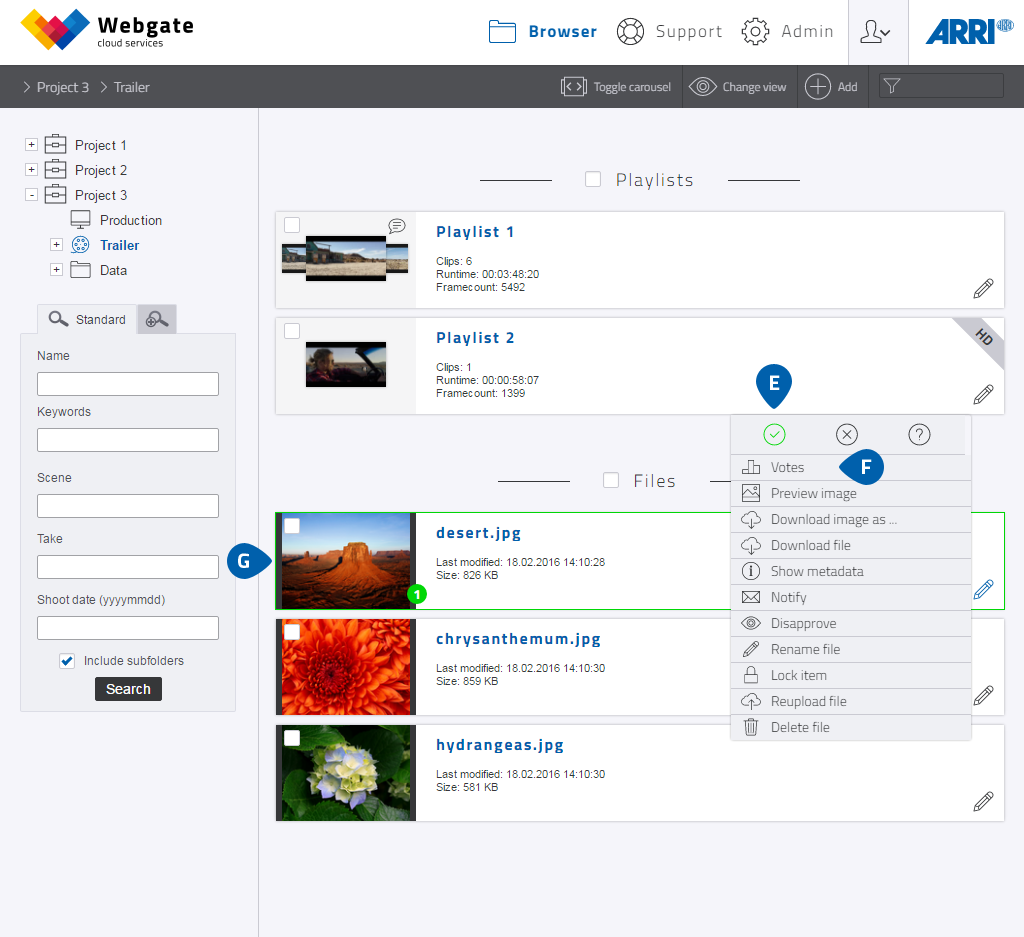Click chrysanthemum.jpg edit pencil icon
The width and height of the screenshot is (1024, 937).
pyautogui.click(x=983, y=695)
